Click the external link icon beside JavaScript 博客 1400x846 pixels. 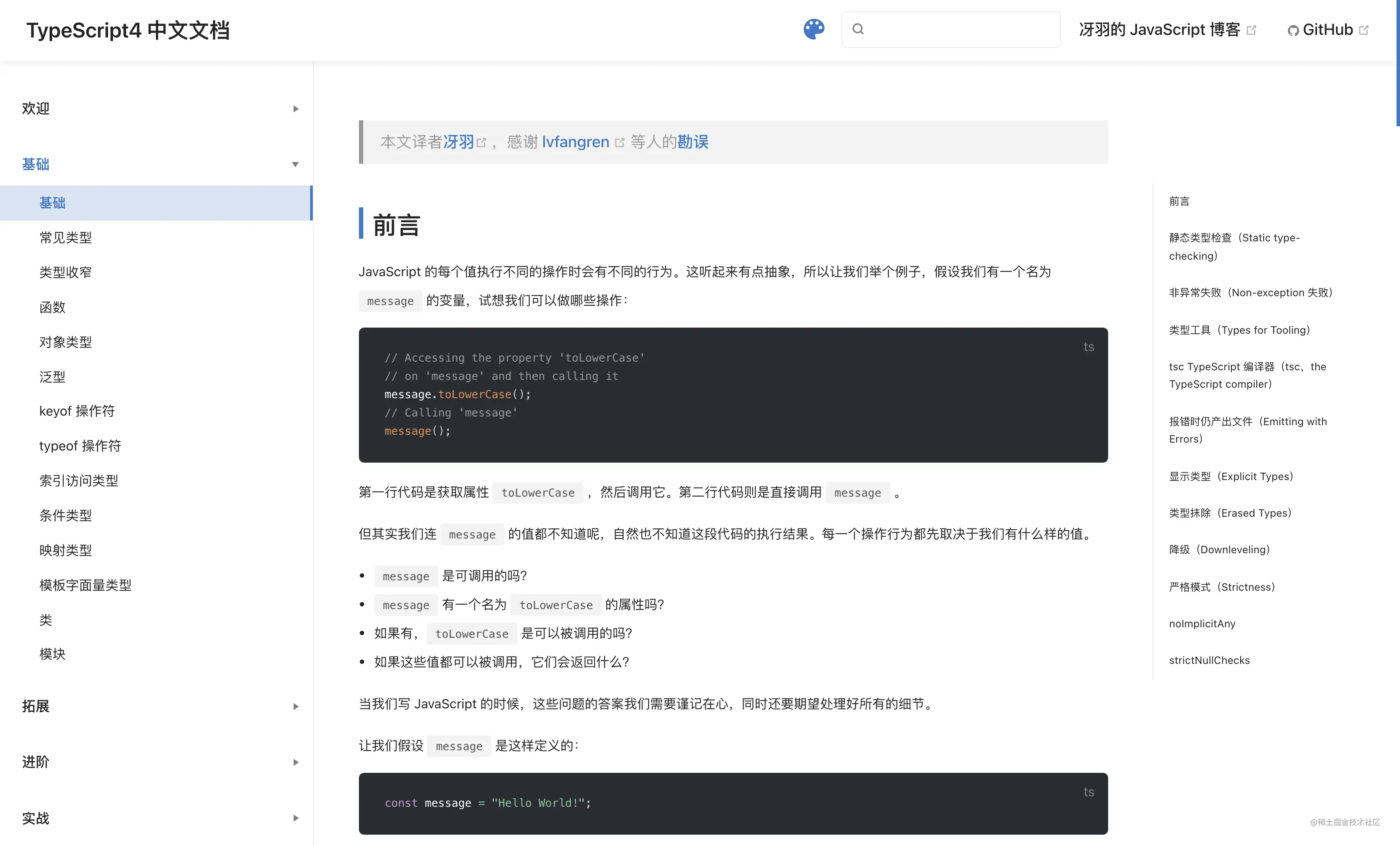point(1251,30)
